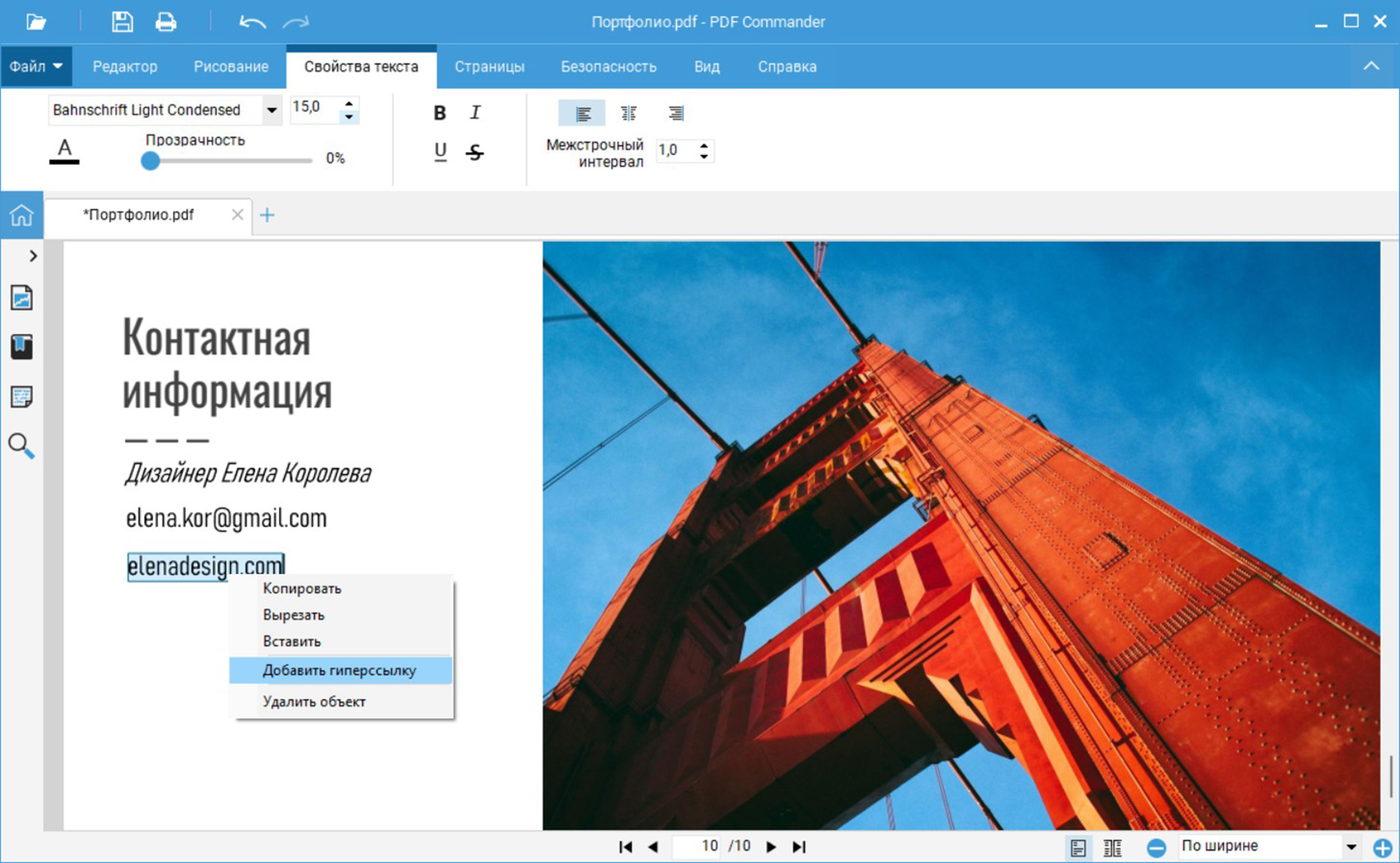Switch to the Страницы tab

coord(489,66)
